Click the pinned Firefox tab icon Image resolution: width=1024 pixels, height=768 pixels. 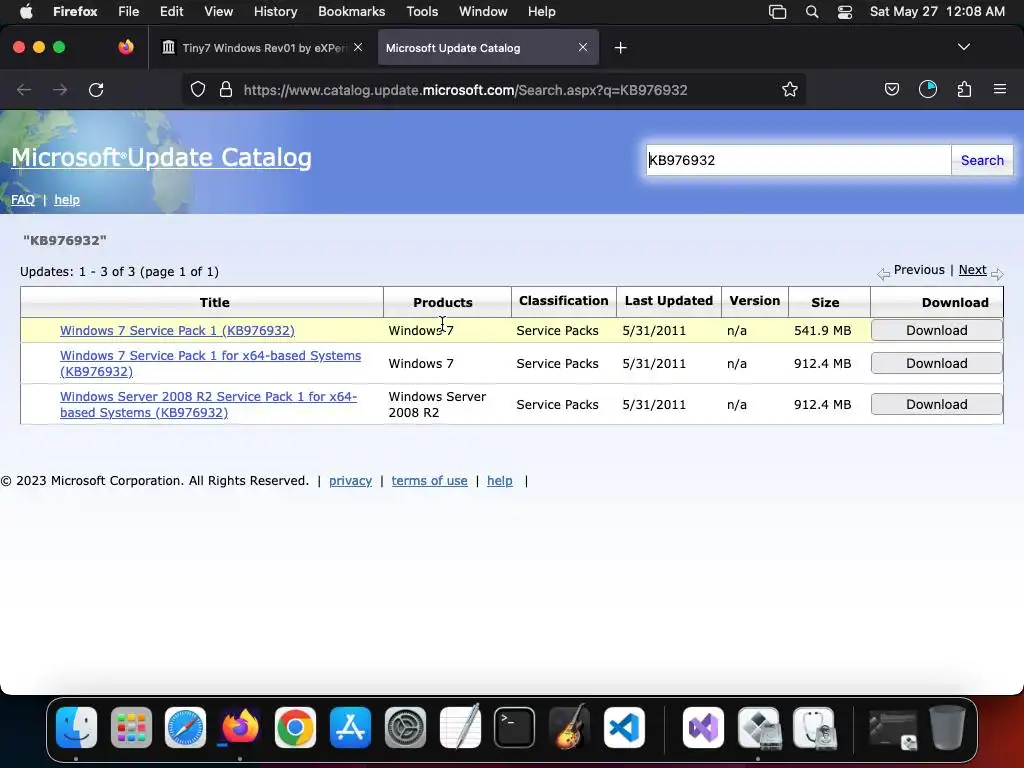point(126,47)
